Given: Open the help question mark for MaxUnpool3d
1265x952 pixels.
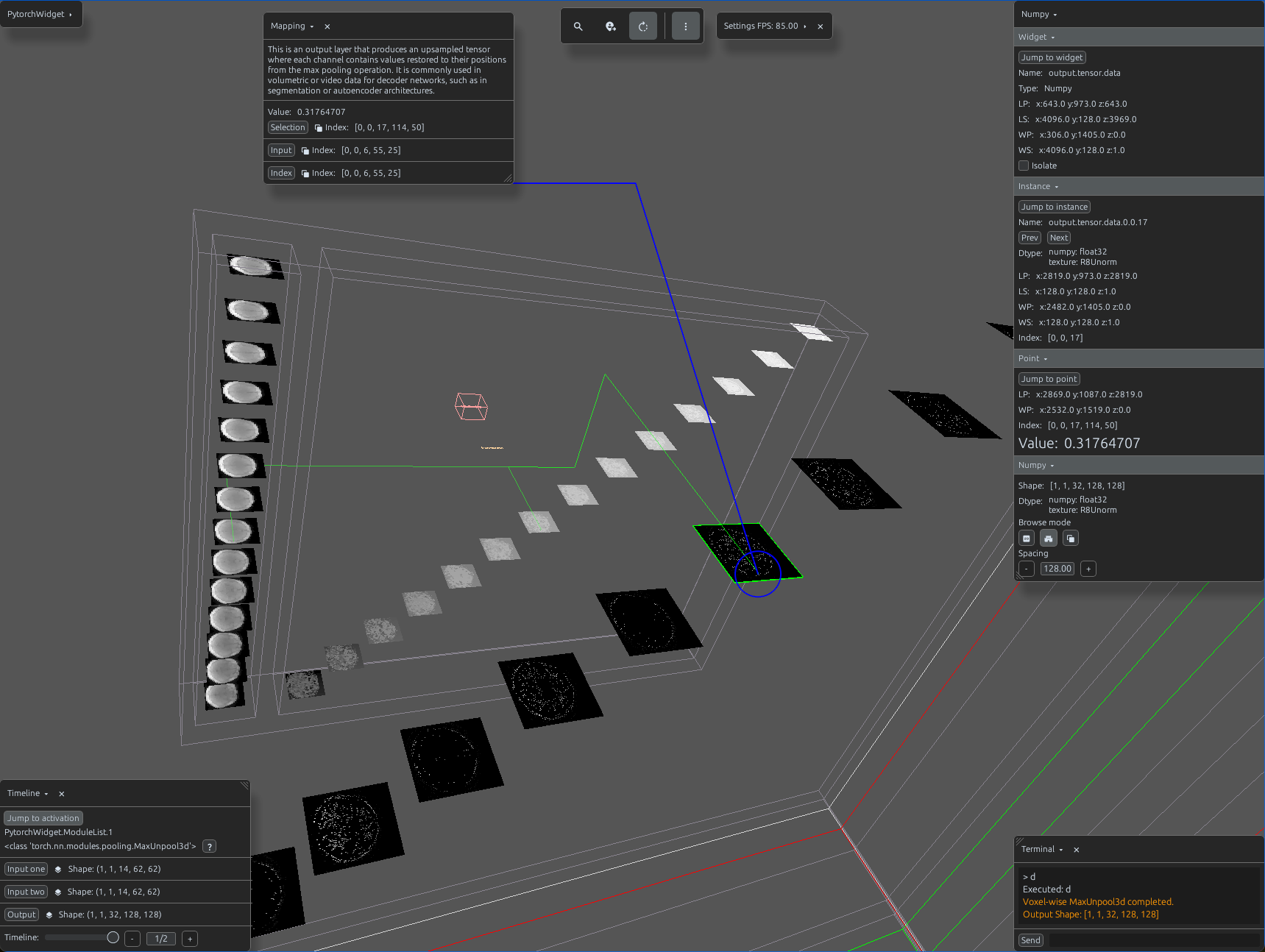Looking at the screenshot, I should pyautogui.click(x=210, y=846).
